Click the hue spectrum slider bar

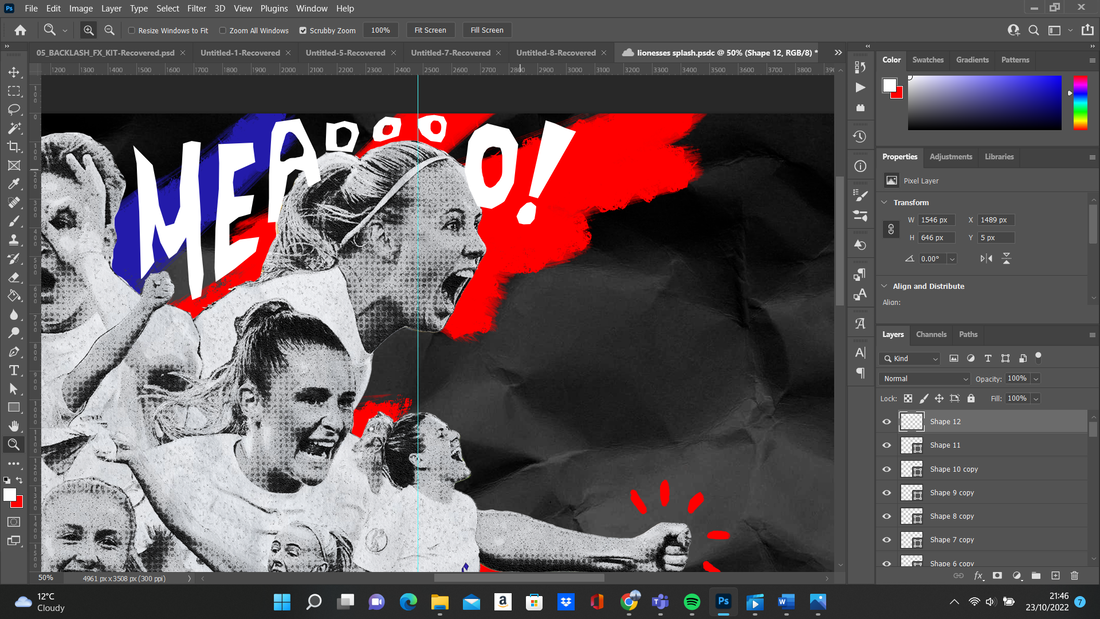1080,102
